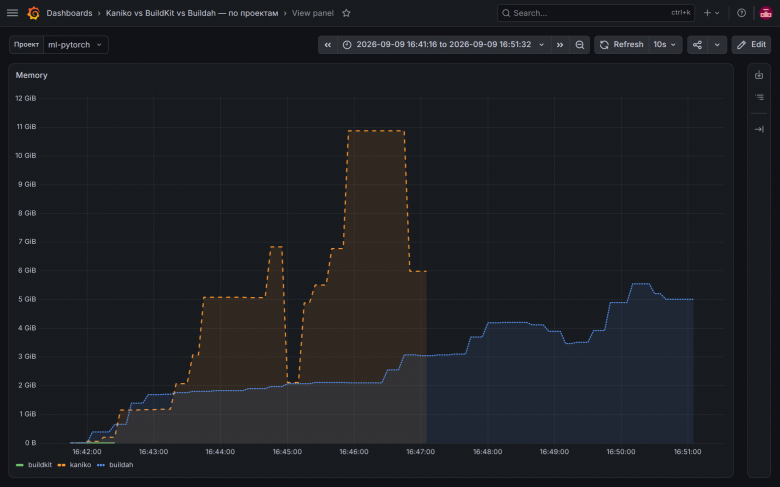Click the Grafana logo
The width and height of the screenshot is (780, 487).
pyautogui.click(x=33, y=13)
